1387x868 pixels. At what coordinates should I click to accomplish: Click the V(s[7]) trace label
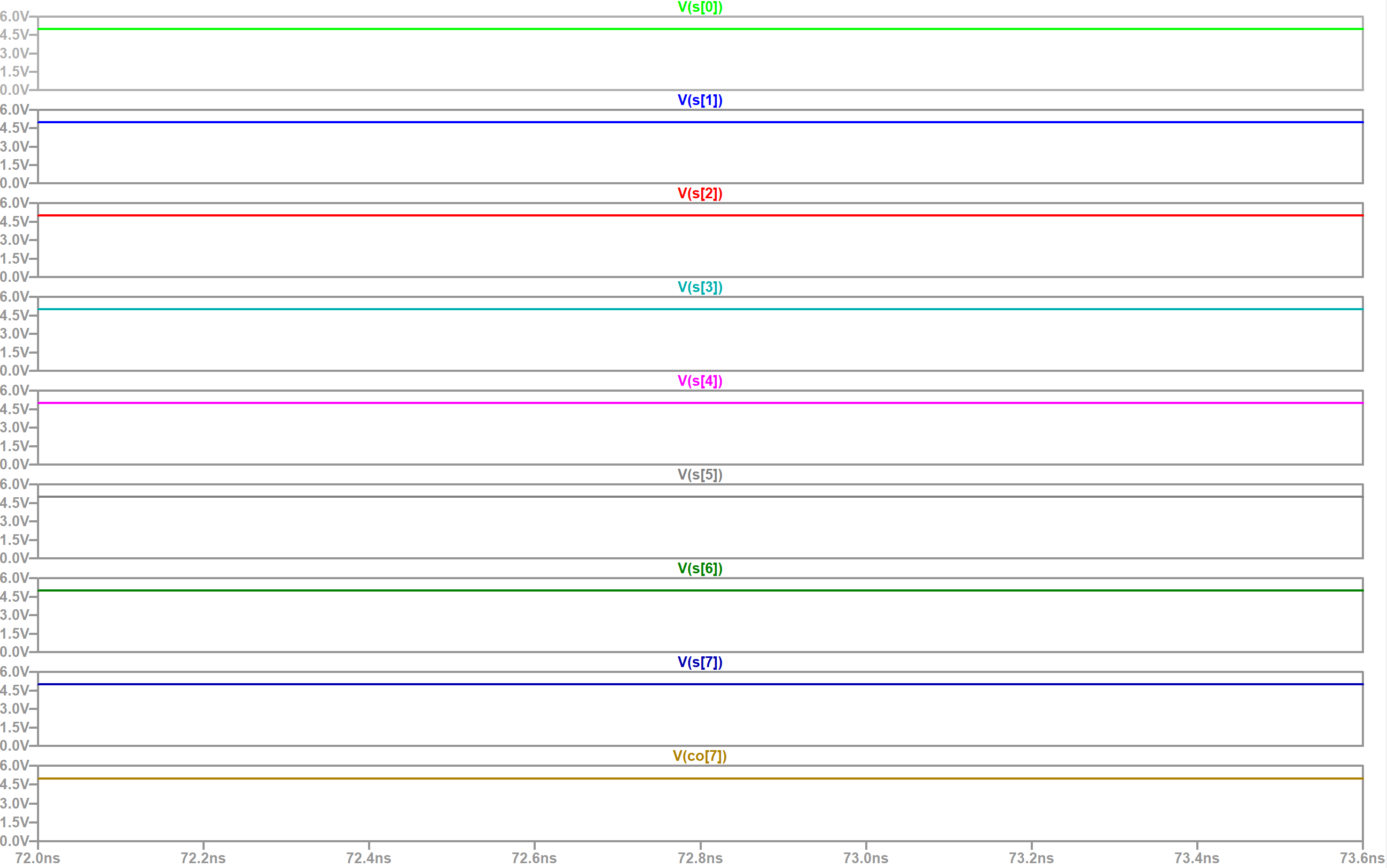700,662
